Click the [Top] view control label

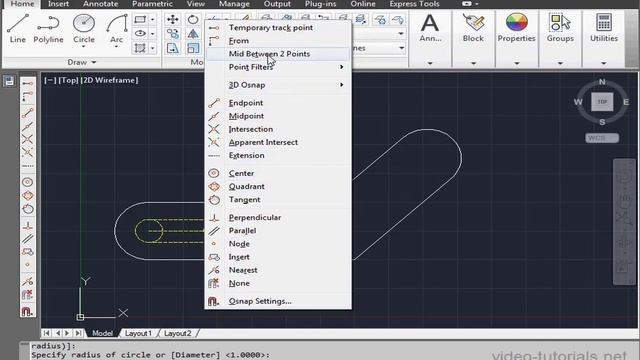[68, 80]
